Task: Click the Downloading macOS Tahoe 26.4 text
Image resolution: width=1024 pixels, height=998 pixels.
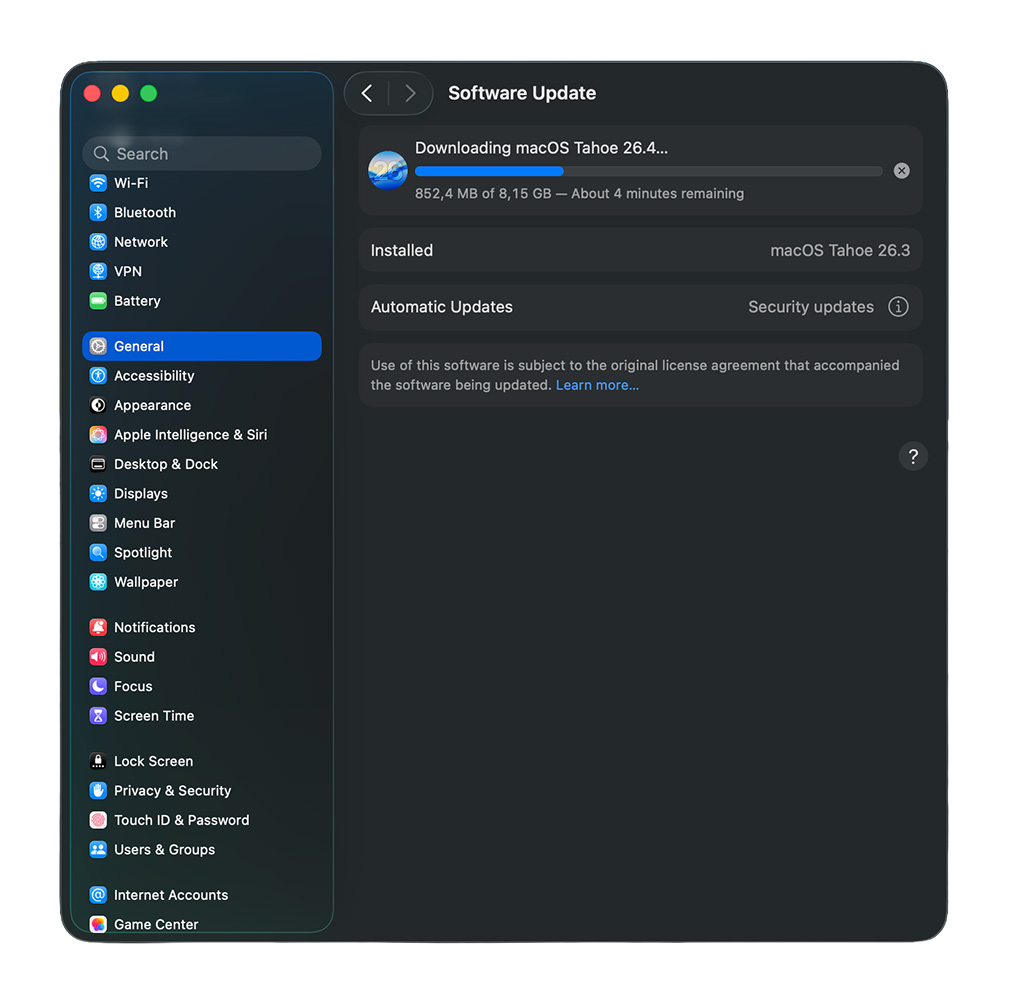Action: click(x=541, y=148)
